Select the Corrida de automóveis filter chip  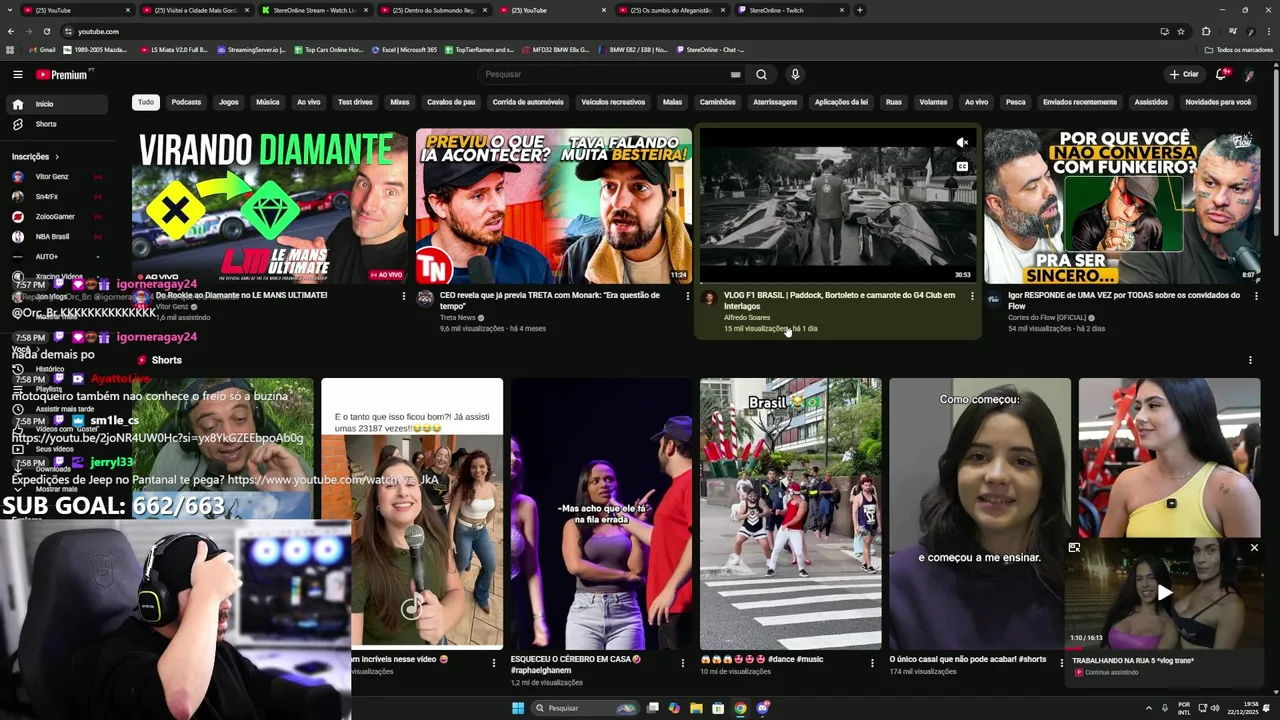pyautogui.click(x=528, y=102)
